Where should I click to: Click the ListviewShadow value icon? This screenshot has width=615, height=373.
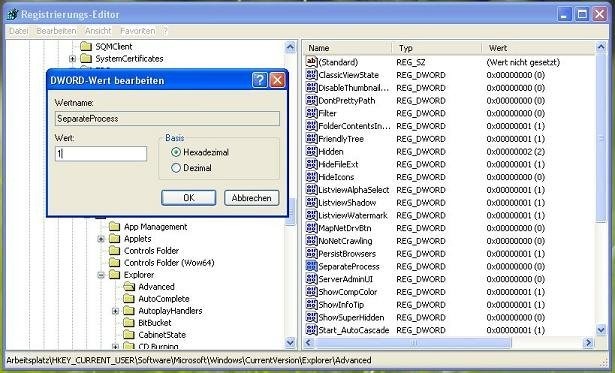click(x=311, y=202)
